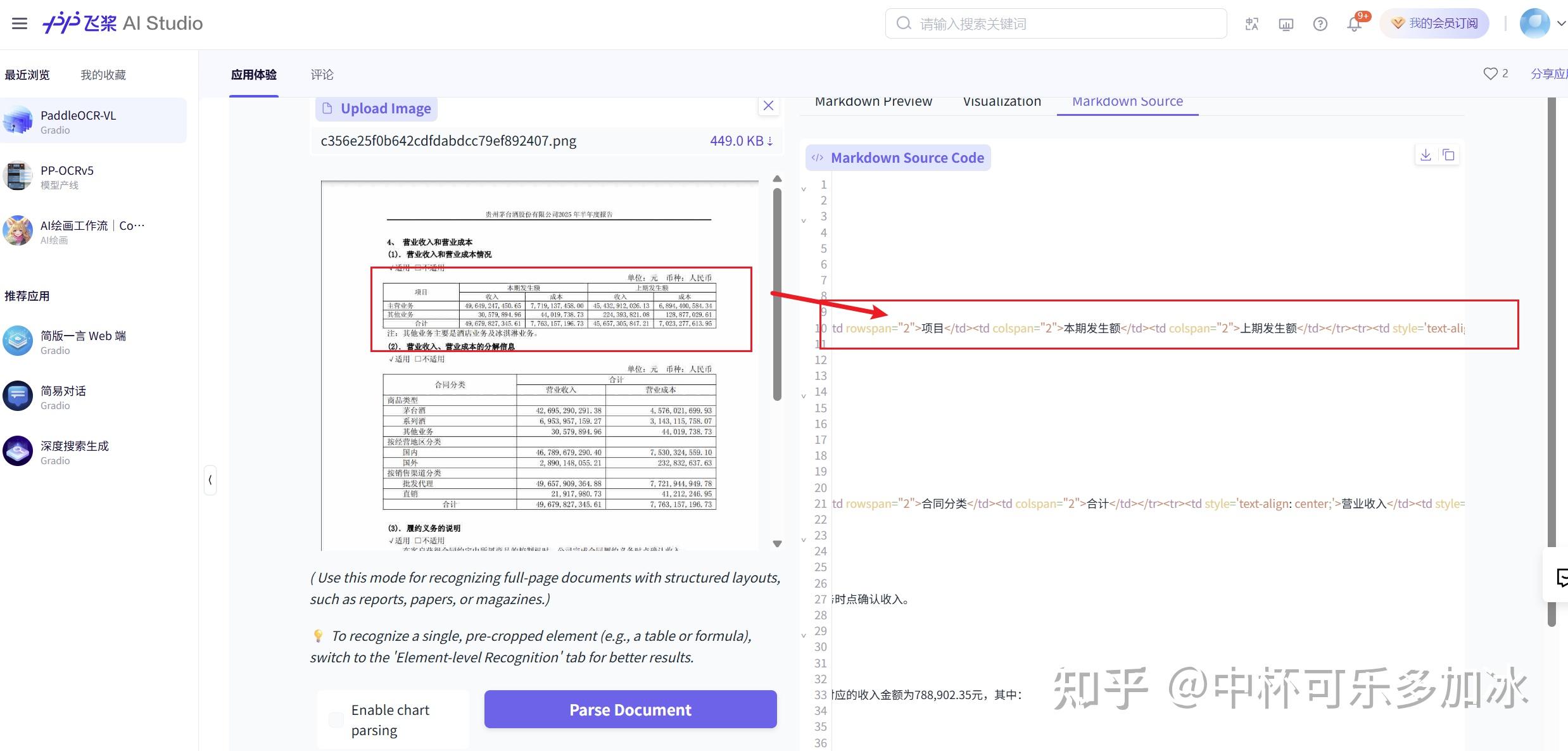Copy the Markdown source code
The width and height of the screenshot is (1568, 751).
click(x=1449, y=154)
